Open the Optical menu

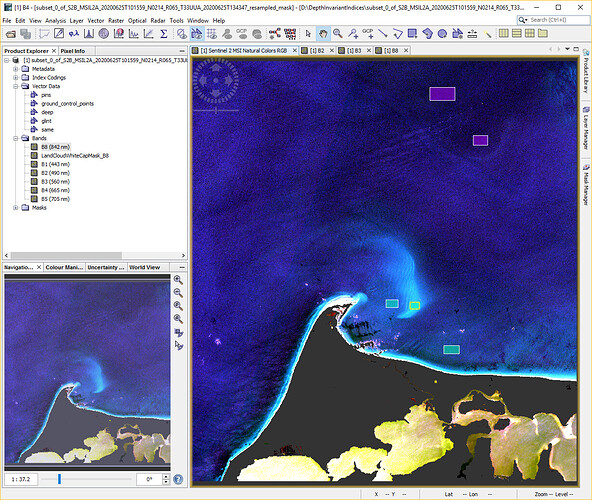click(137, 21)
